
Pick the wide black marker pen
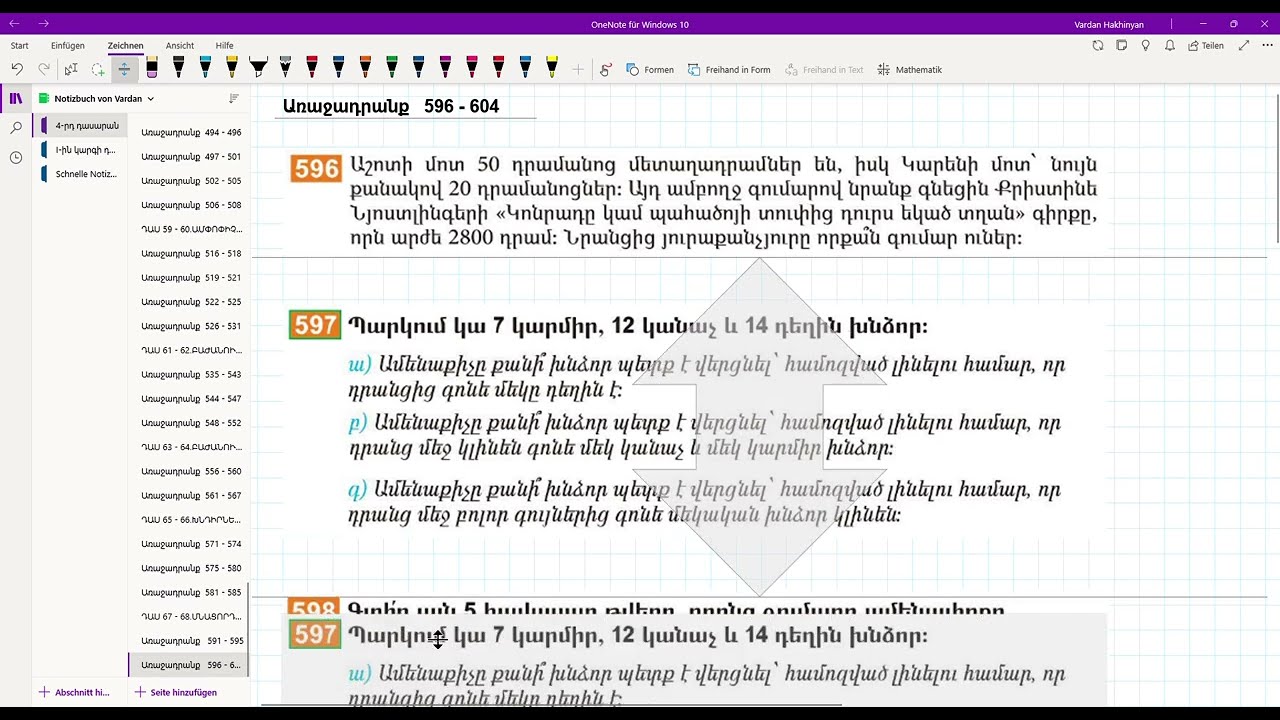[259, 67]
